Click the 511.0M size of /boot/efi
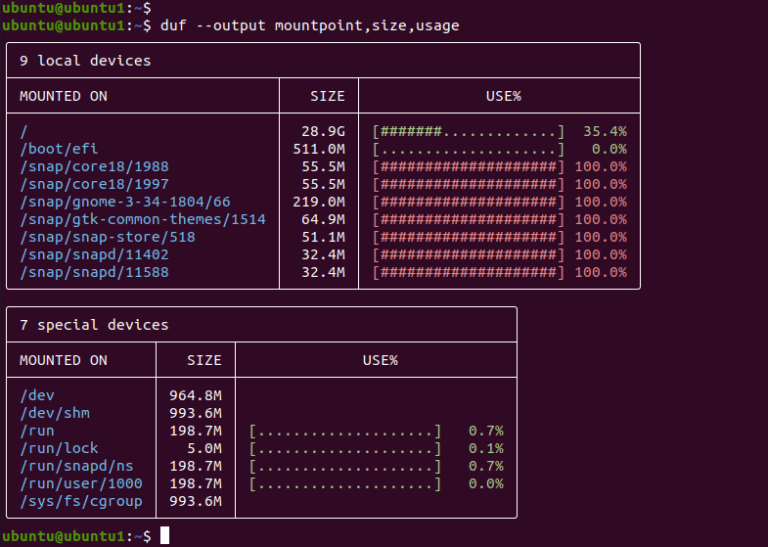768x547 pixels. 319,149
